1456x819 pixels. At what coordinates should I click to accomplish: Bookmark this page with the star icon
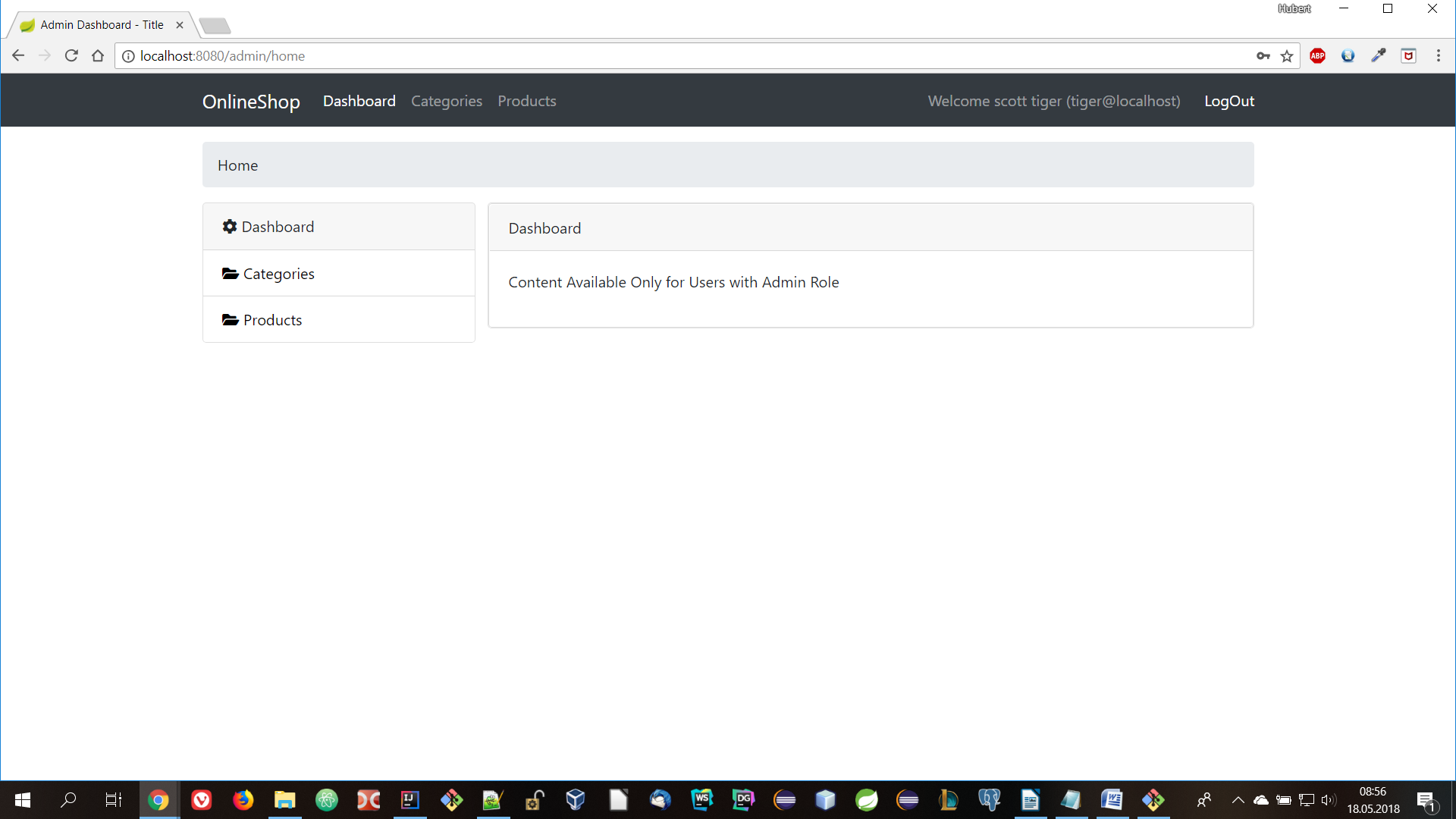point(1287,56)
